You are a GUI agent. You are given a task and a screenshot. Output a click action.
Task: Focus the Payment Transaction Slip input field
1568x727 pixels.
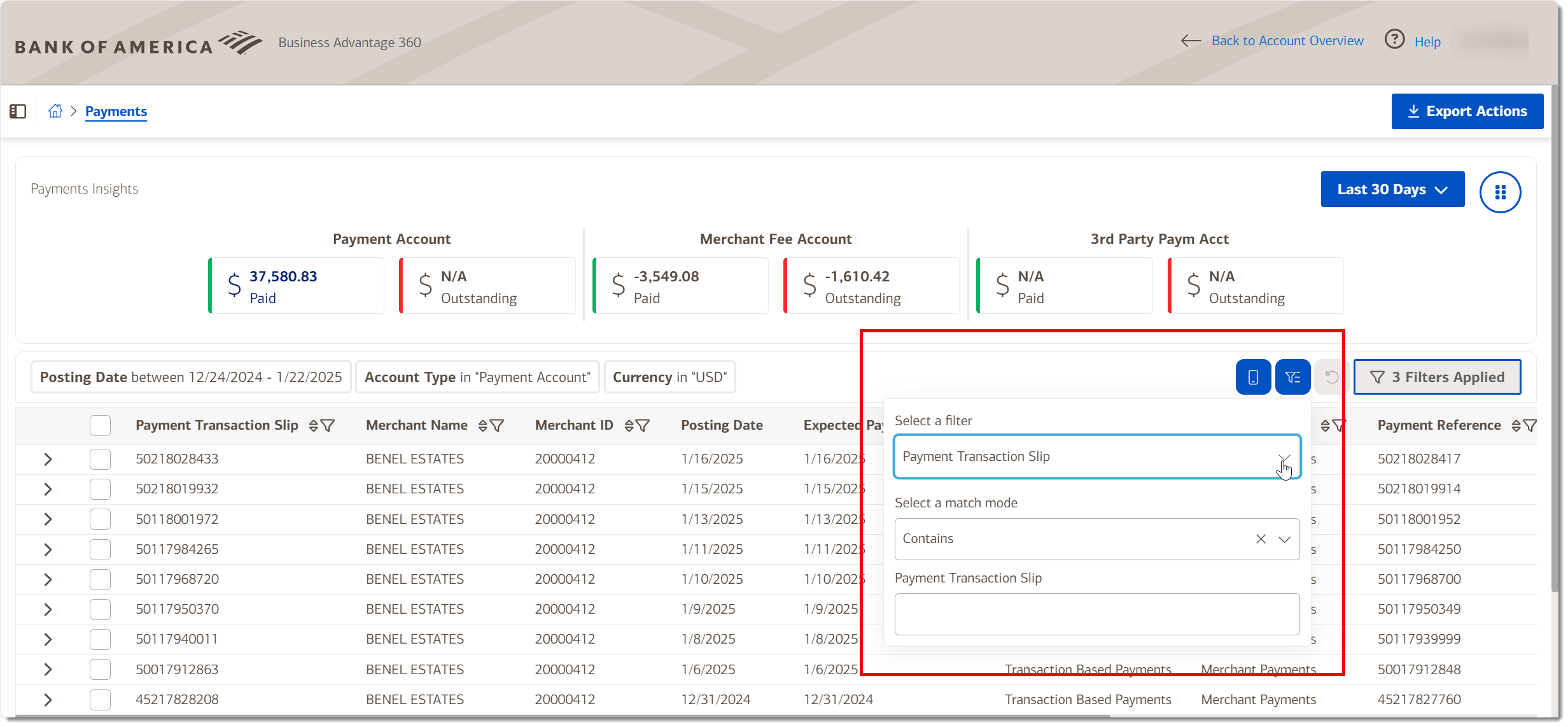(x=1097, y=614)
